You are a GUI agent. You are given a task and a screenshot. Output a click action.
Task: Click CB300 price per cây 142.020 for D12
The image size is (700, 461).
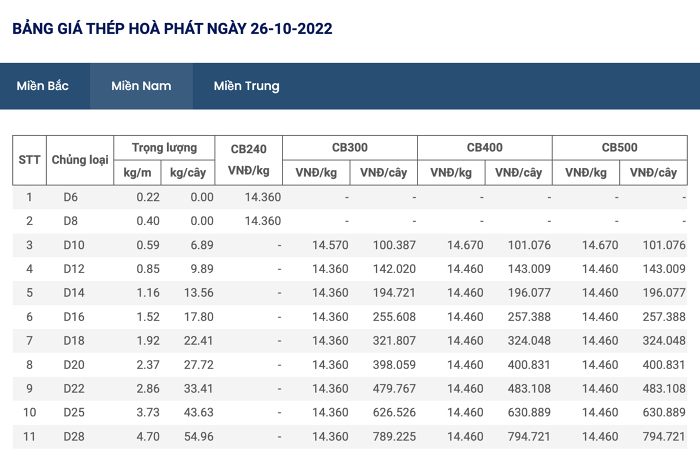pos(394,269)
